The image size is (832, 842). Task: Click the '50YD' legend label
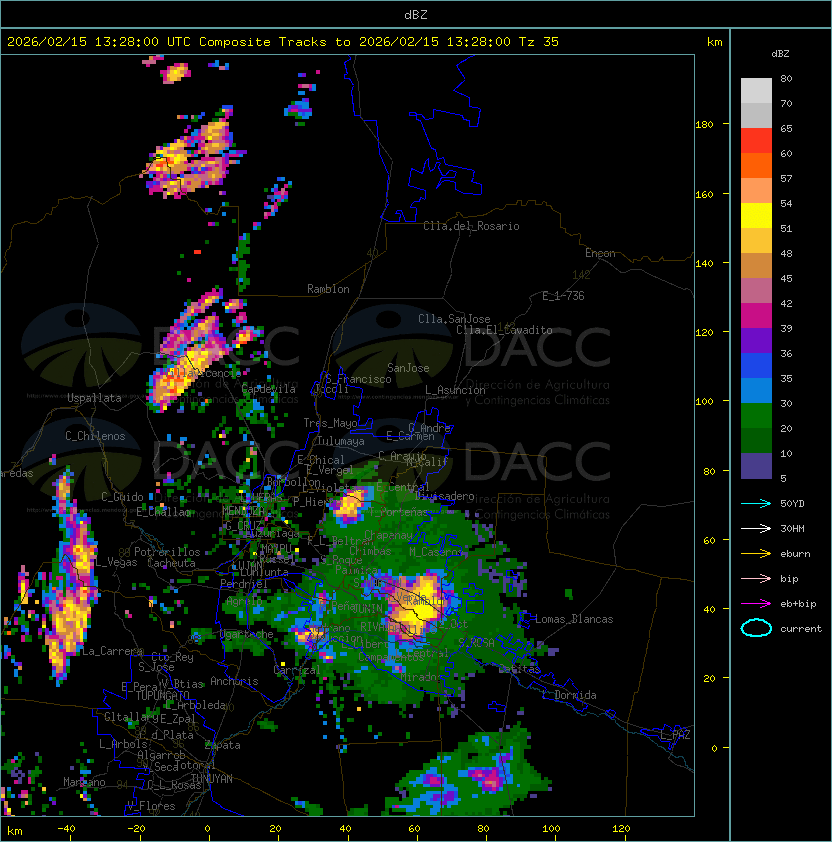coord(792,503)
